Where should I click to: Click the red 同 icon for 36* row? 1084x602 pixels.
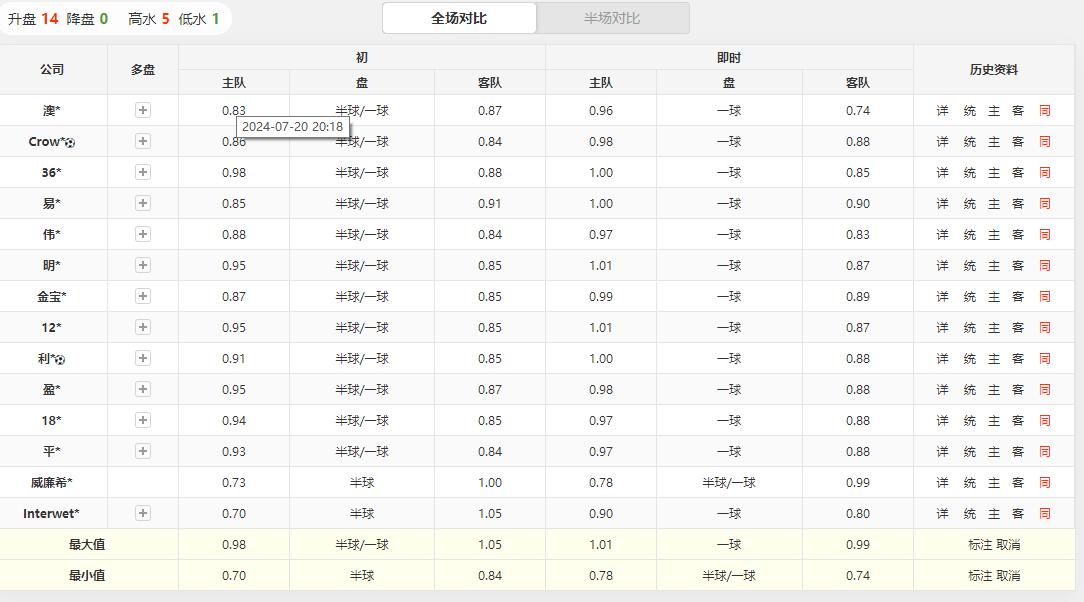(x=1045, y=173)
